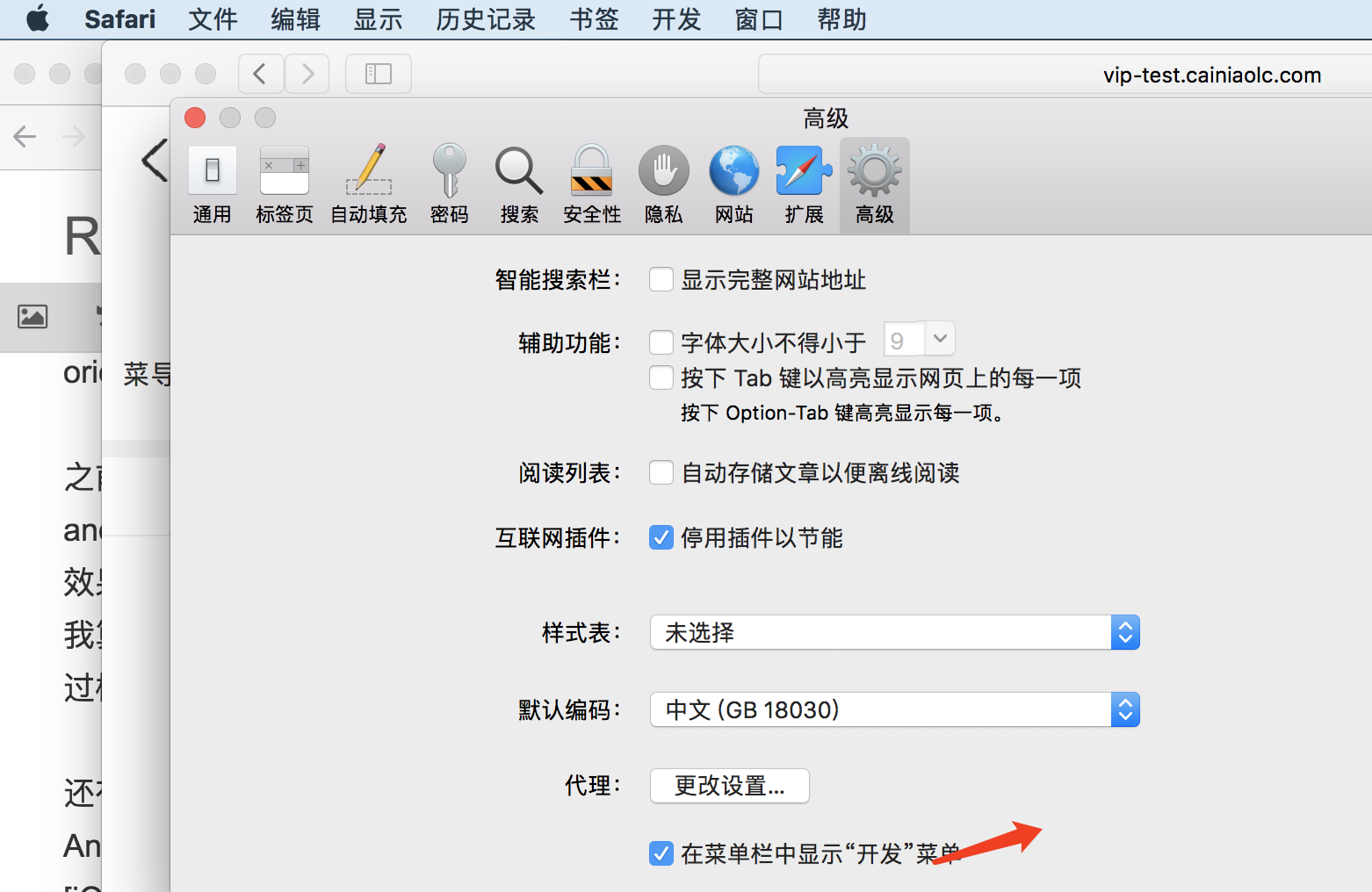Open the Safari application menu
Image resolution: width=1372 pixels, height=892 pixels.
point(119,18)
